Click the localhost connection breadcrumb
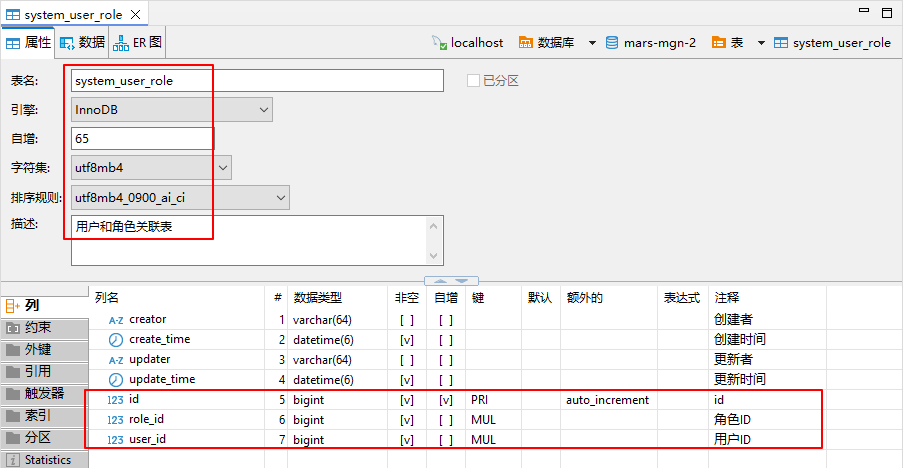 [x=467, y=43]
